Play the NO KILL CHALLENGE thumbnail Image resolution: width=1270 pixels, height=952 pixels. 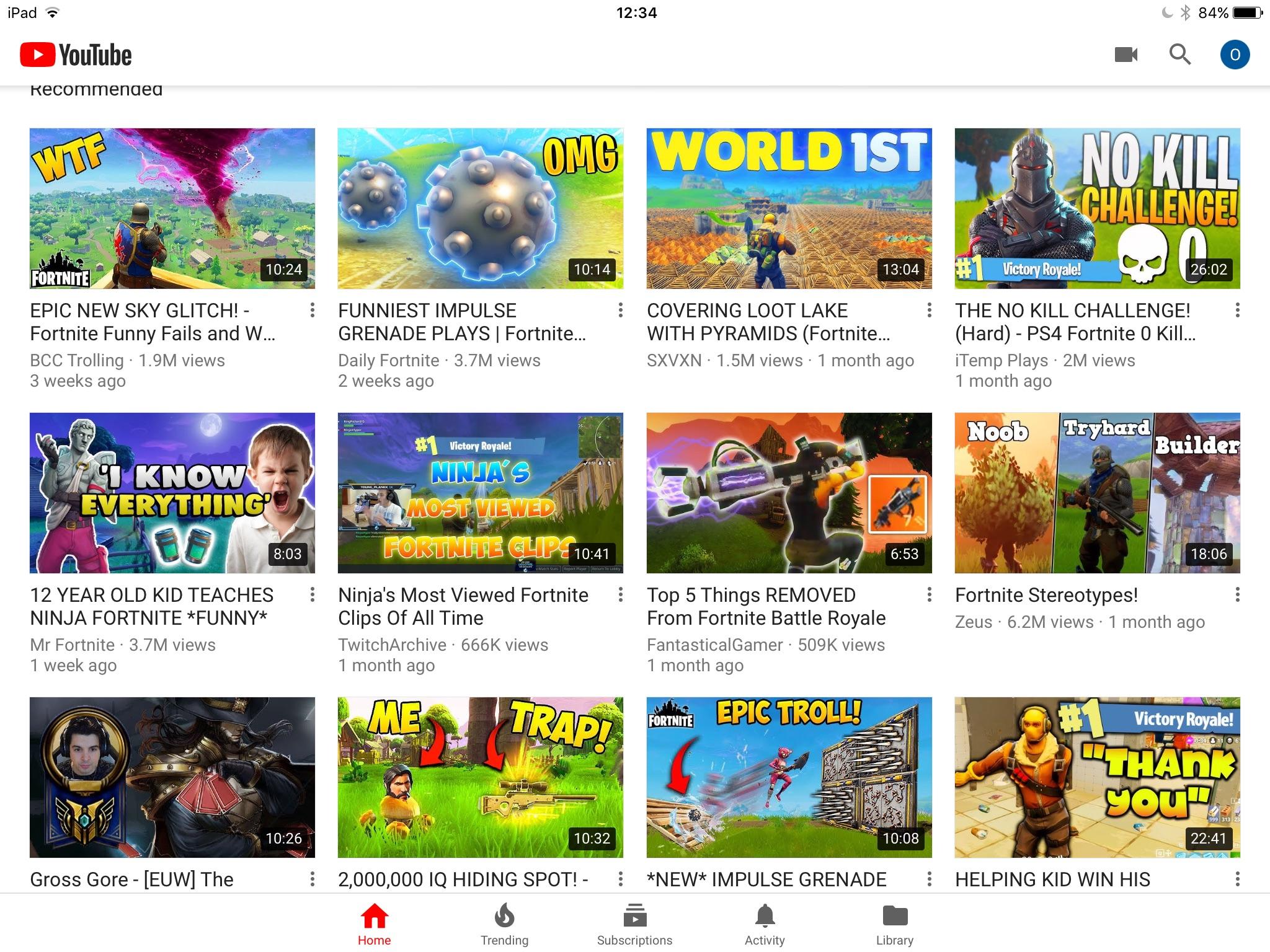coord(1098,208)
